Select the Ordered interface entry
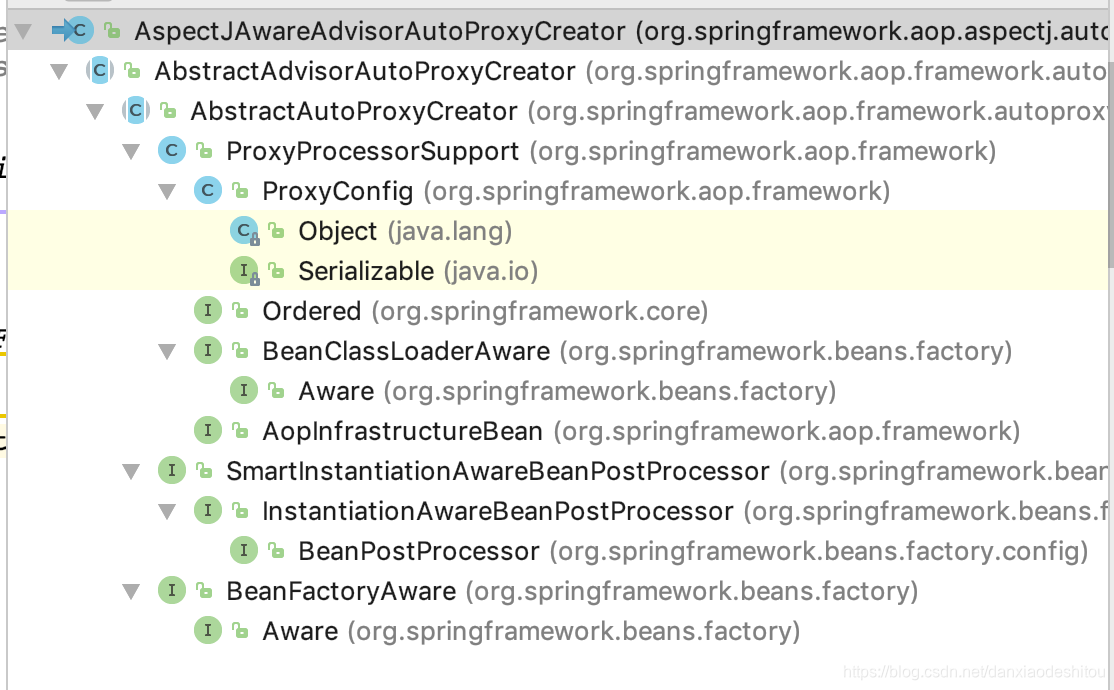The width and height of the screenshot is (1114, 690). coord(312,310)
